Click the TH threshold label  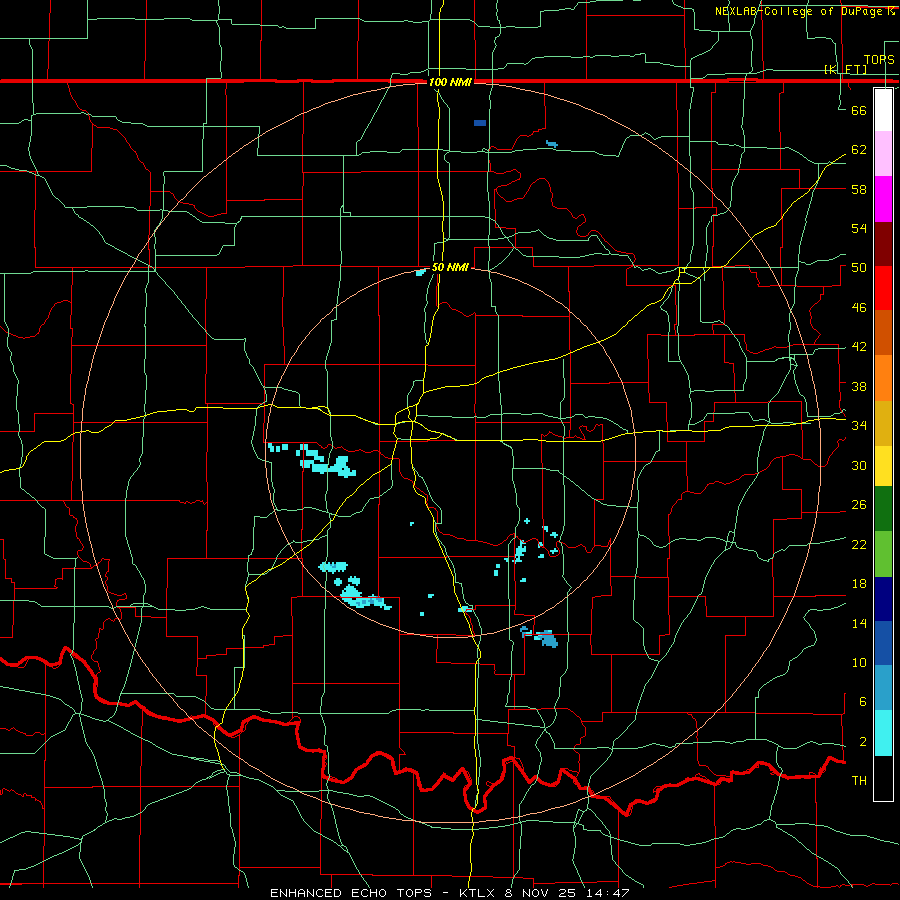859,781
